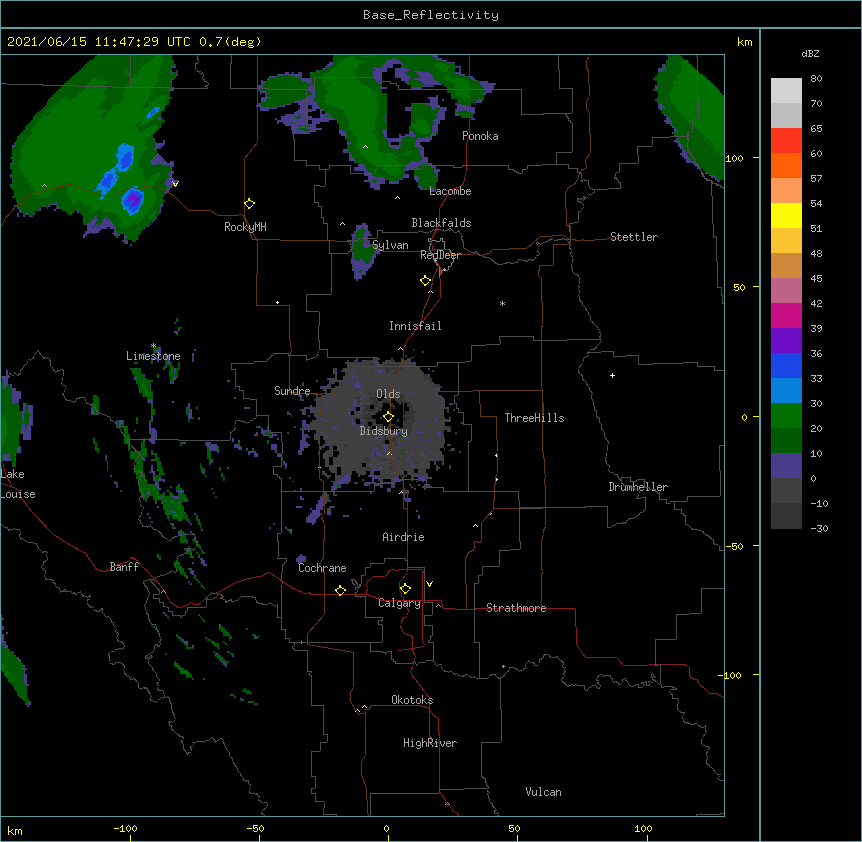Viewport: 862px width, 842px height.
Task: Select the radar site diamond between Olds and Didsbury
Action: pyautogui.click(x=388, y=417)
